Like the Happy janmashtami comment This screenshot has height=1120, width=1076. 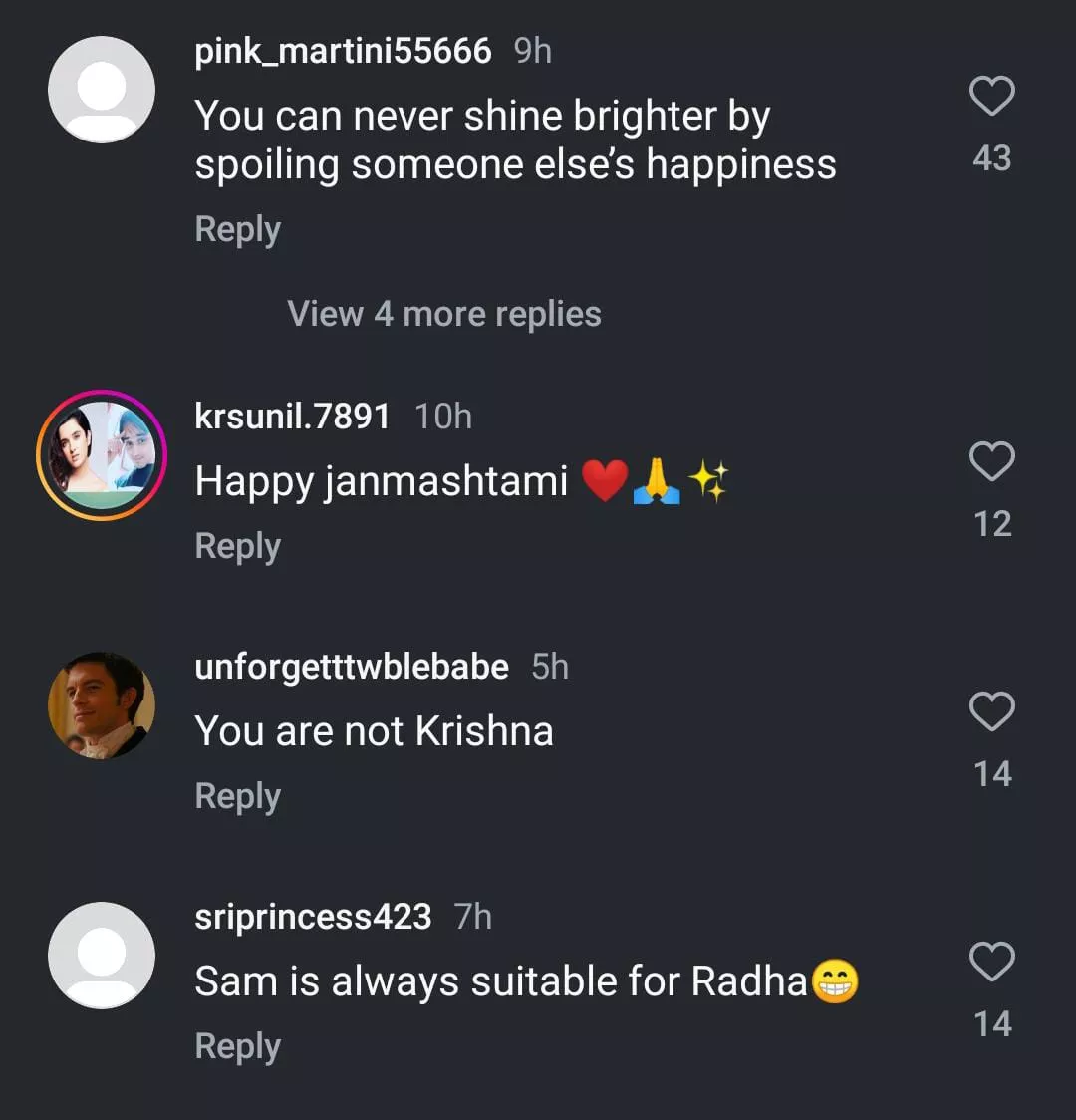(x=991, y=462)
